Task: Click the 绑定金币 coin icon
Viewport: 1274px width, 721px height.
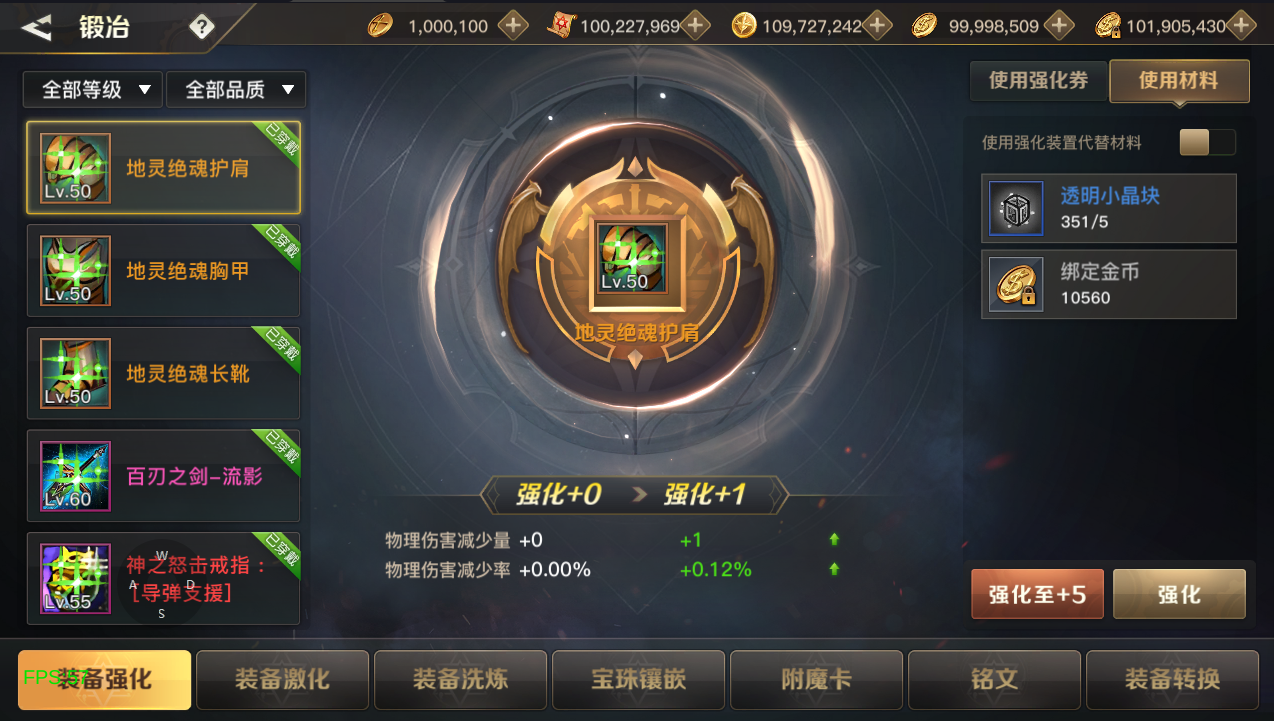Action: [1016, 284]
